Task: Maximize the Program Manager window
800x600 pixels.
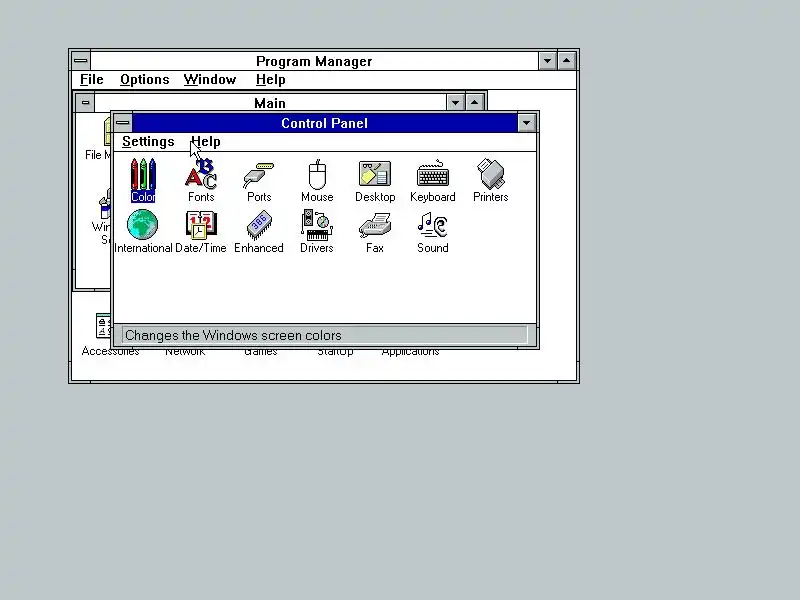Action: pyautogui.click(x=567, y=61)
